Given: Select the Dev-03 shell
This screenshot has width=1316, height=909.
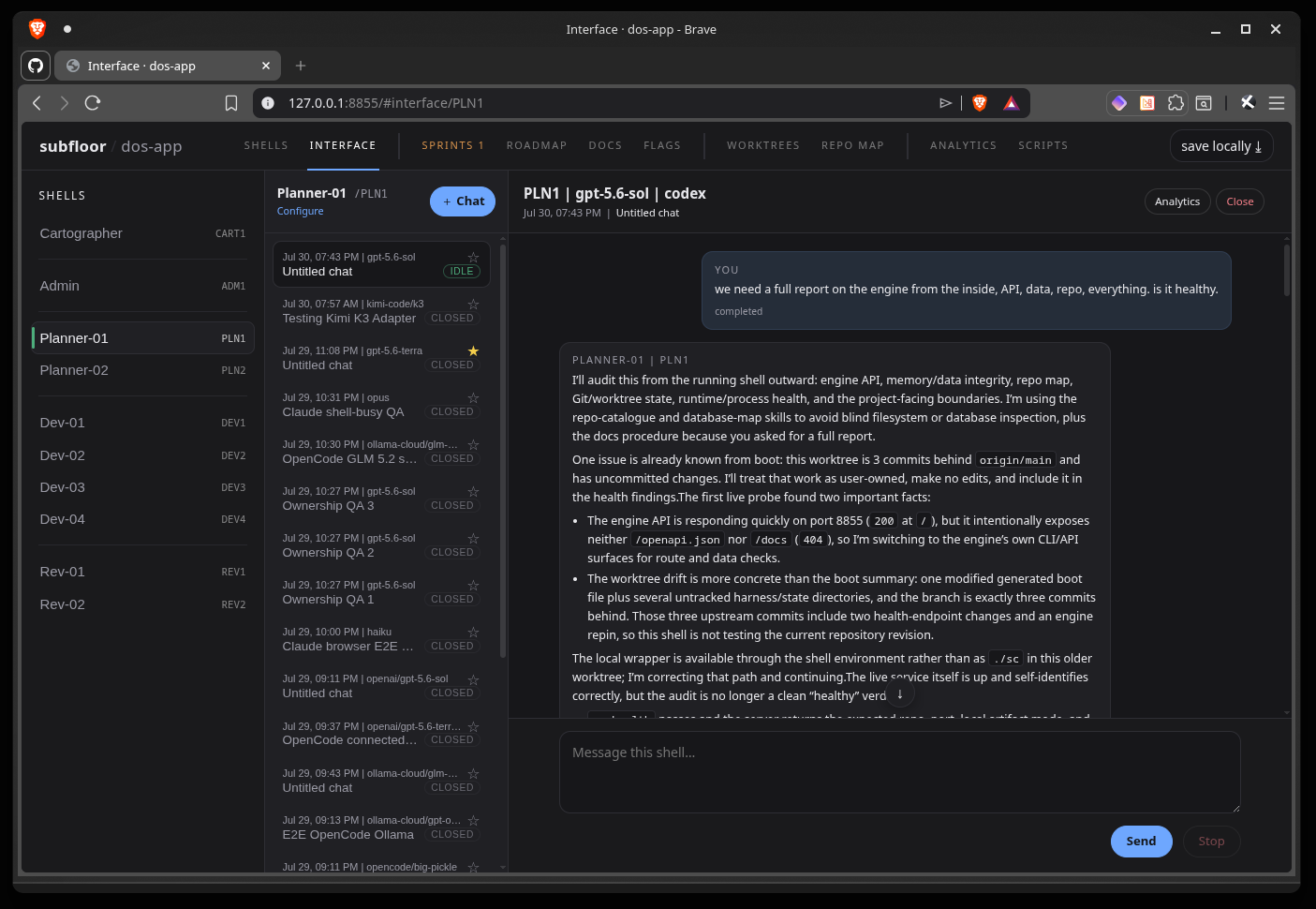Looking at the screenshot, I should click(x=142, y=487).
